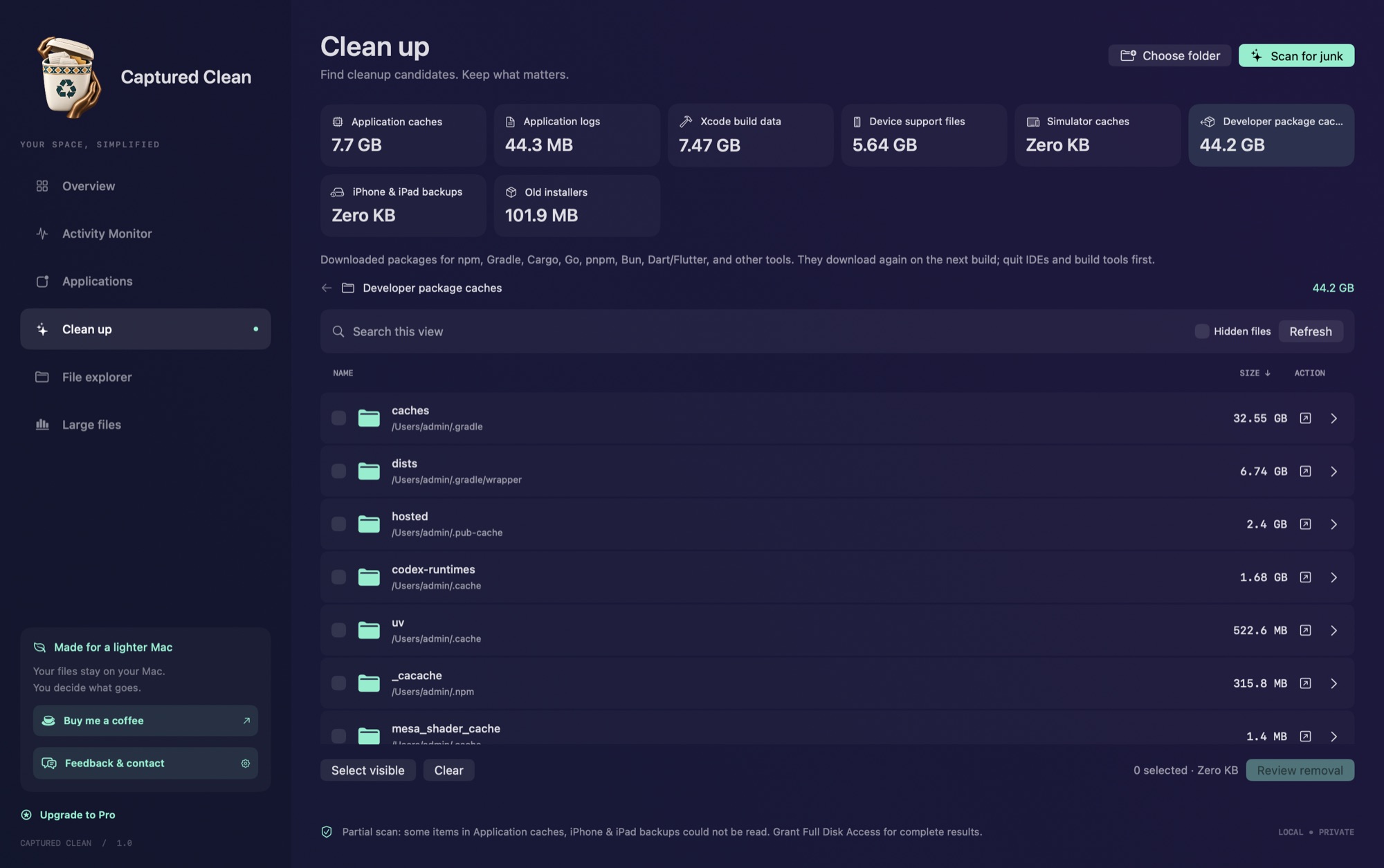Sort by the SIZE column header
This screenshot has width=1384, height=868.
coord(1254,373)
